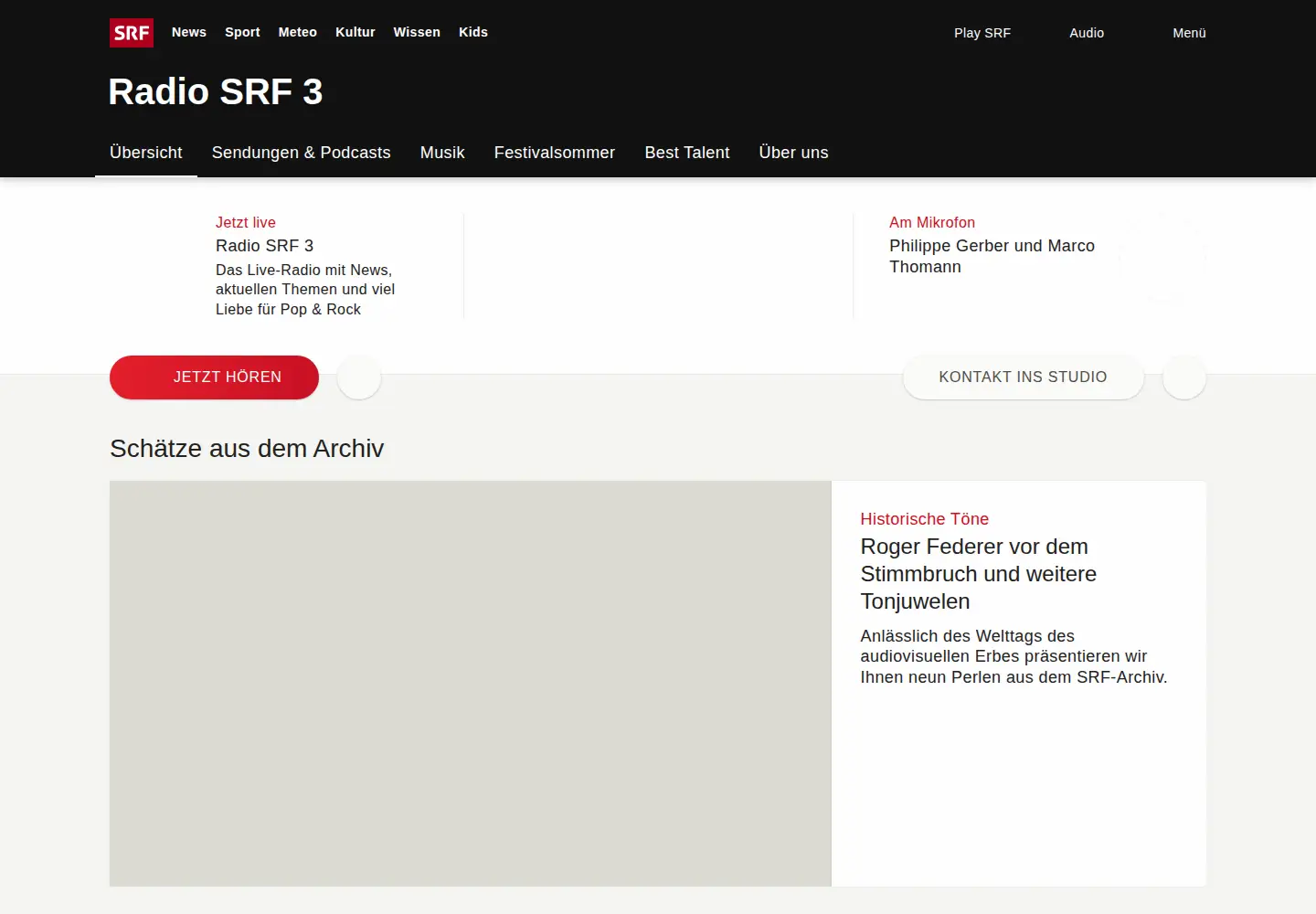The height and width of the screenshot is (914, 1316).
Task: Switch to Sendungen & Podcasts tab
Action: pos(302,153)
